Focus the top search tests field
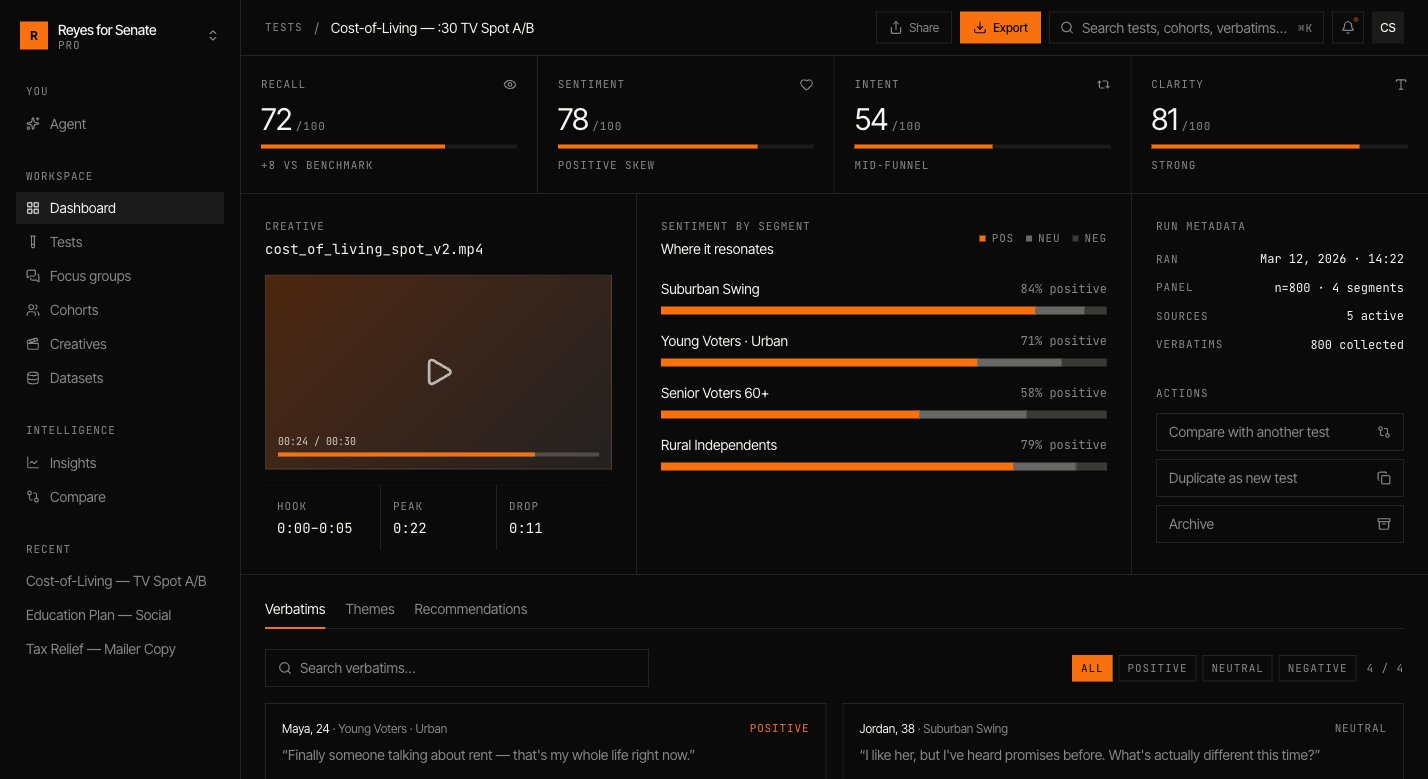Viewport: 1428px width, 779px height. (1186, 28)
